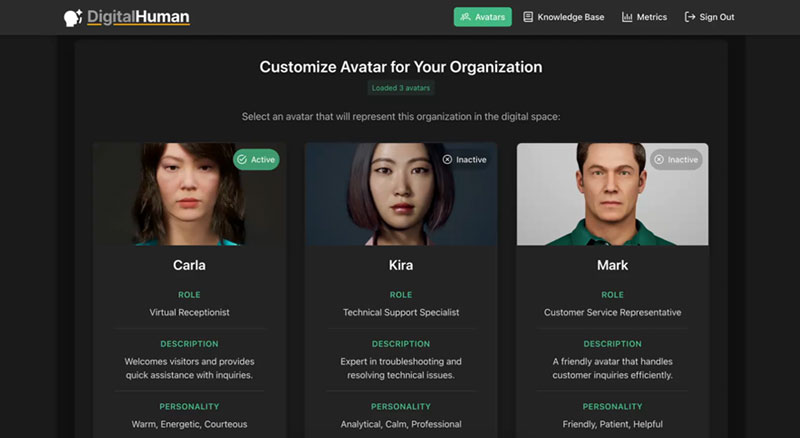Screen dimensions: 800x438
Task: Click the DESCRIPTION label on Kira's card
Action: (401, 344)
